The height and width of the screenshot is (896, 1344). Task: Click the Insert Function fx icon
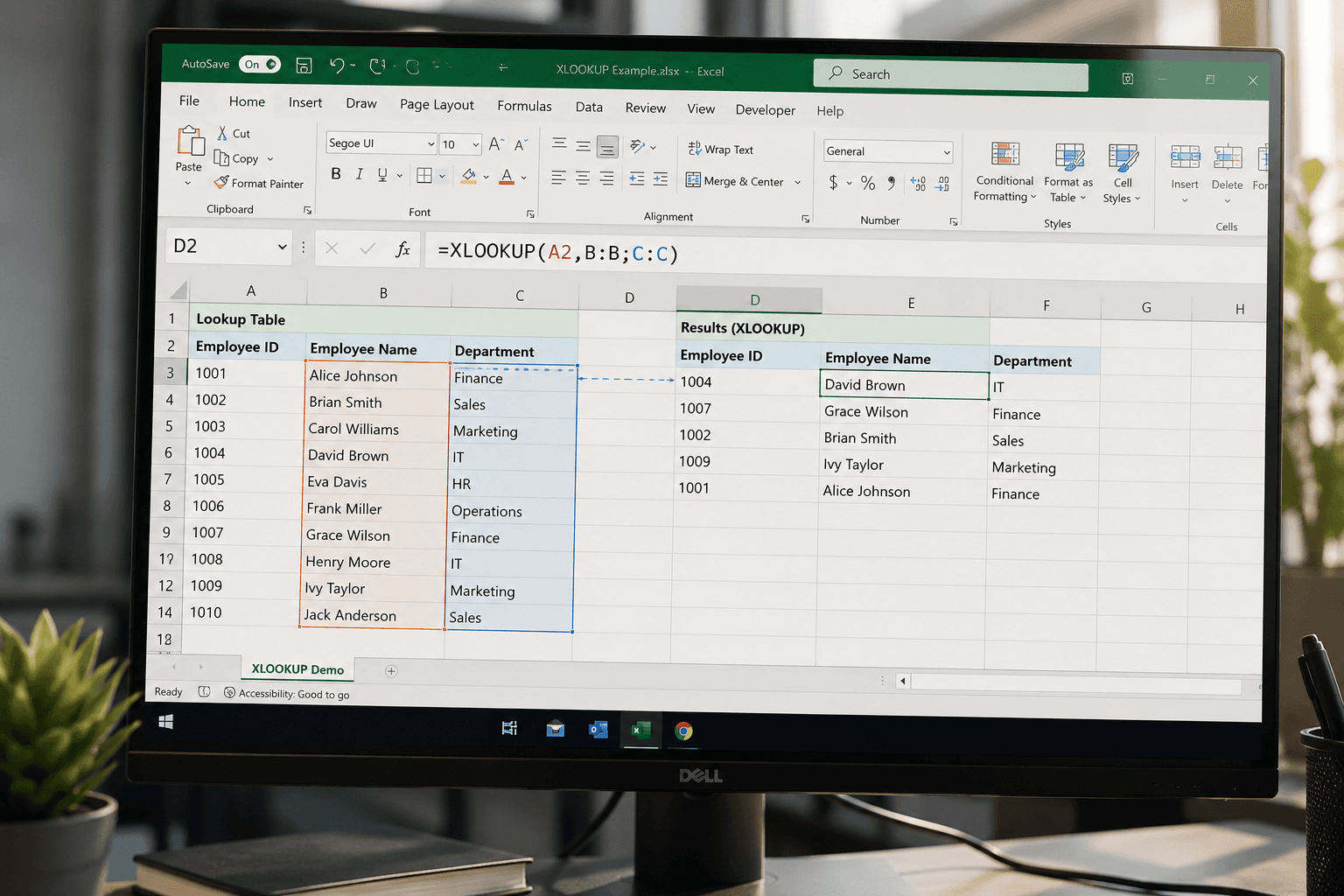point(402,249)
